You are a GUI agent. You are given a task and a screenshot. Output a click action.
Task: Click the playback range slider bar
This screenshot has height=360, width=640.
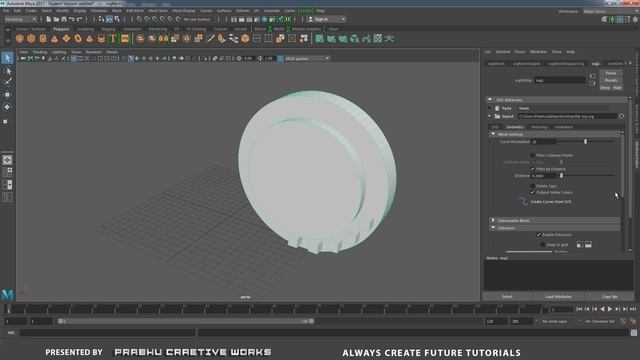click(186, 321)
